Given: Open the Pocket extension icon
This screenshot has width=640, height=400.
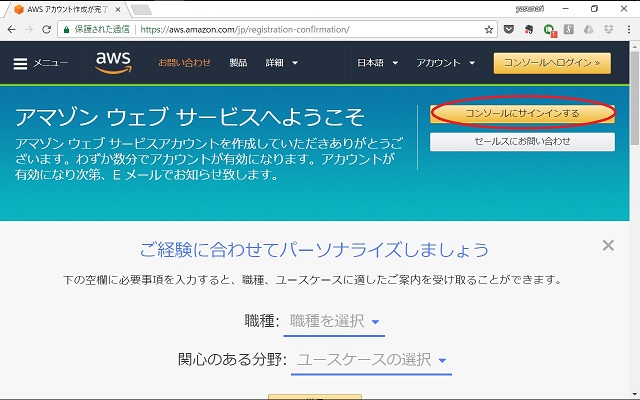Looking at the screenshot, I should pos(509,29).
